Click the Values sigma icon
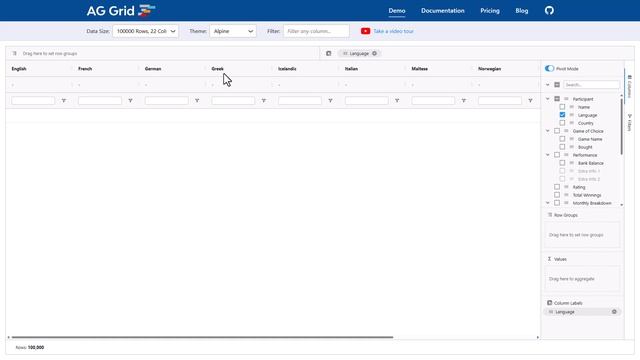This screenshot has width=640, height=360. (549, 259)
